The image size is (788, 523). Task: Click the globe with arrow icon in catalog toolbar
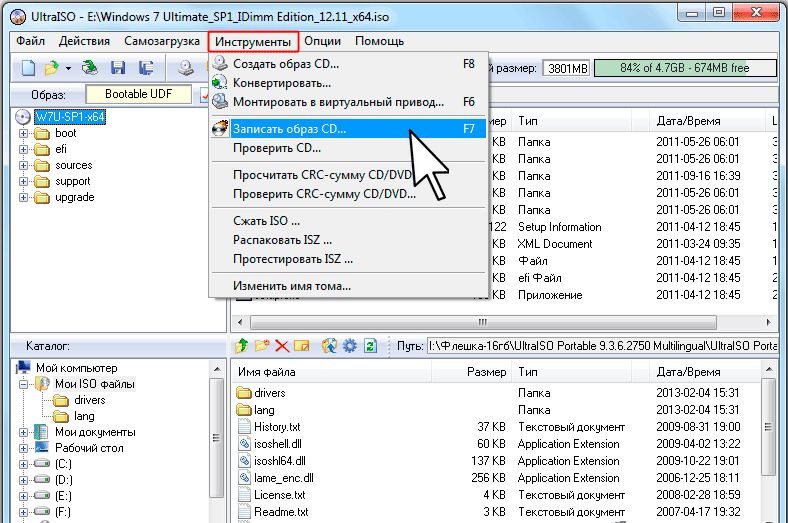[329, 346]
